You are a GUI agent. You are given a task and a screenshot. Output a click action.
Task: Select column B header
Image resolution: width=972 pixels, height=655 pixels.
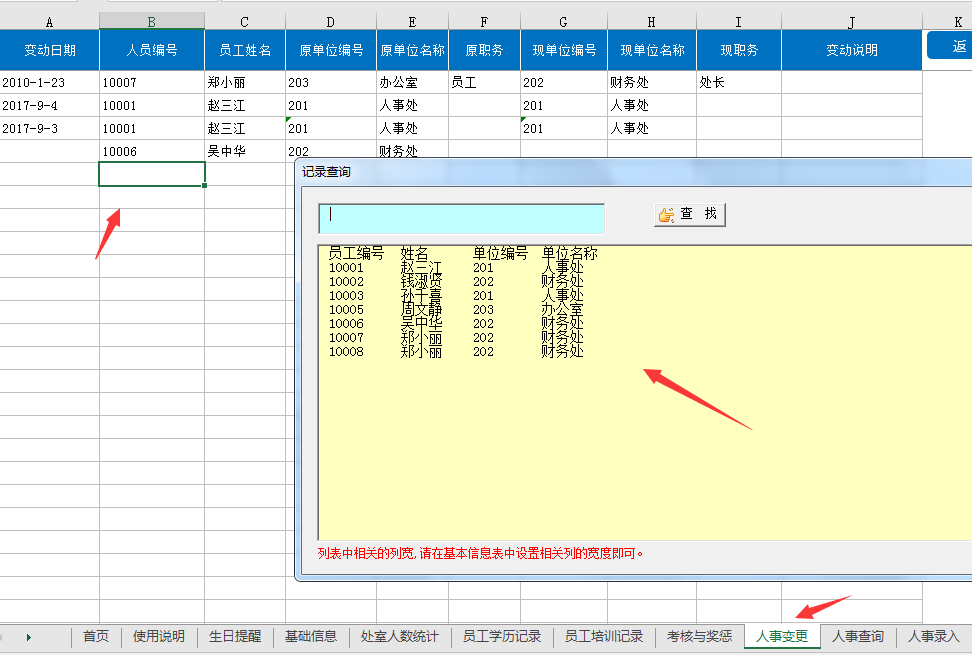[x=152, y=22]
